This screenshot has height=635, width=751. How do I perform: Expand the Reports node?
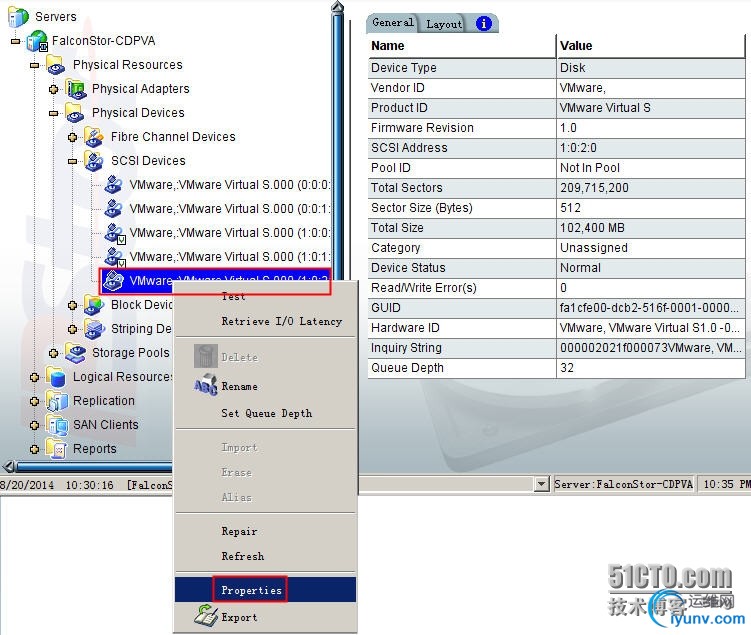coord(34,449)
